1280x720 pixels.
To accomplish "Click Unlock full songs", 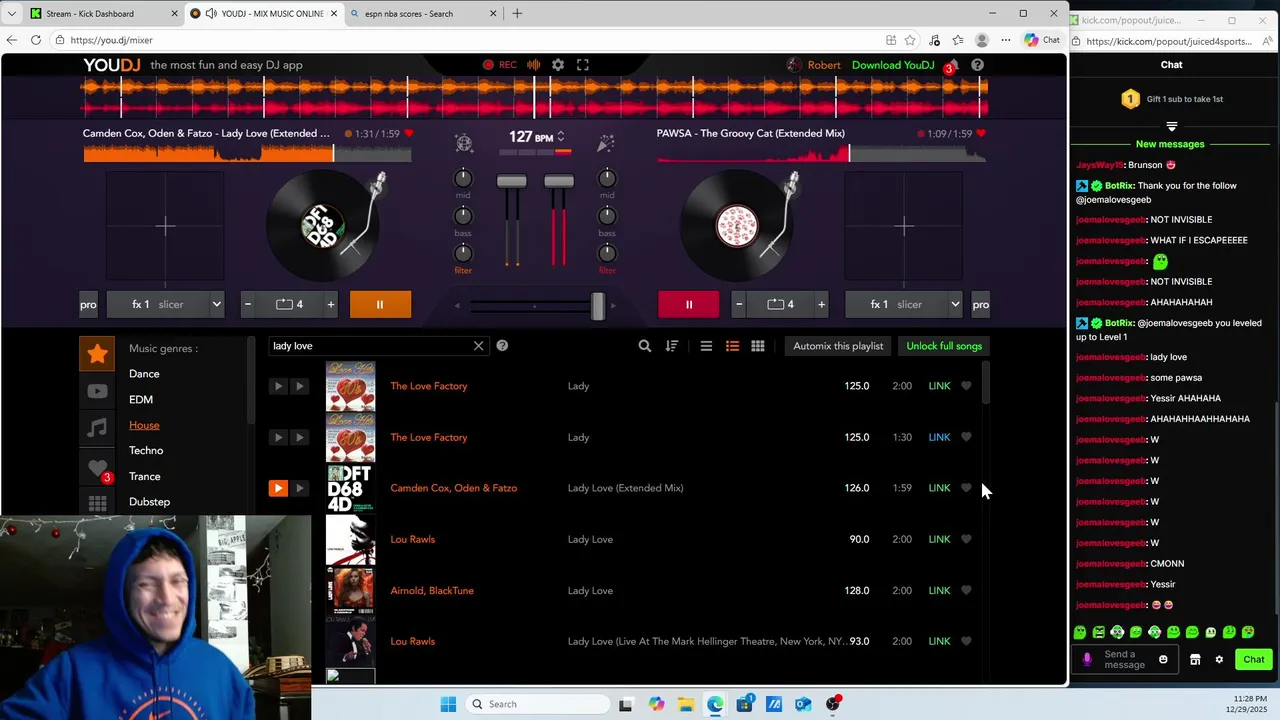I will click(944, 346).
